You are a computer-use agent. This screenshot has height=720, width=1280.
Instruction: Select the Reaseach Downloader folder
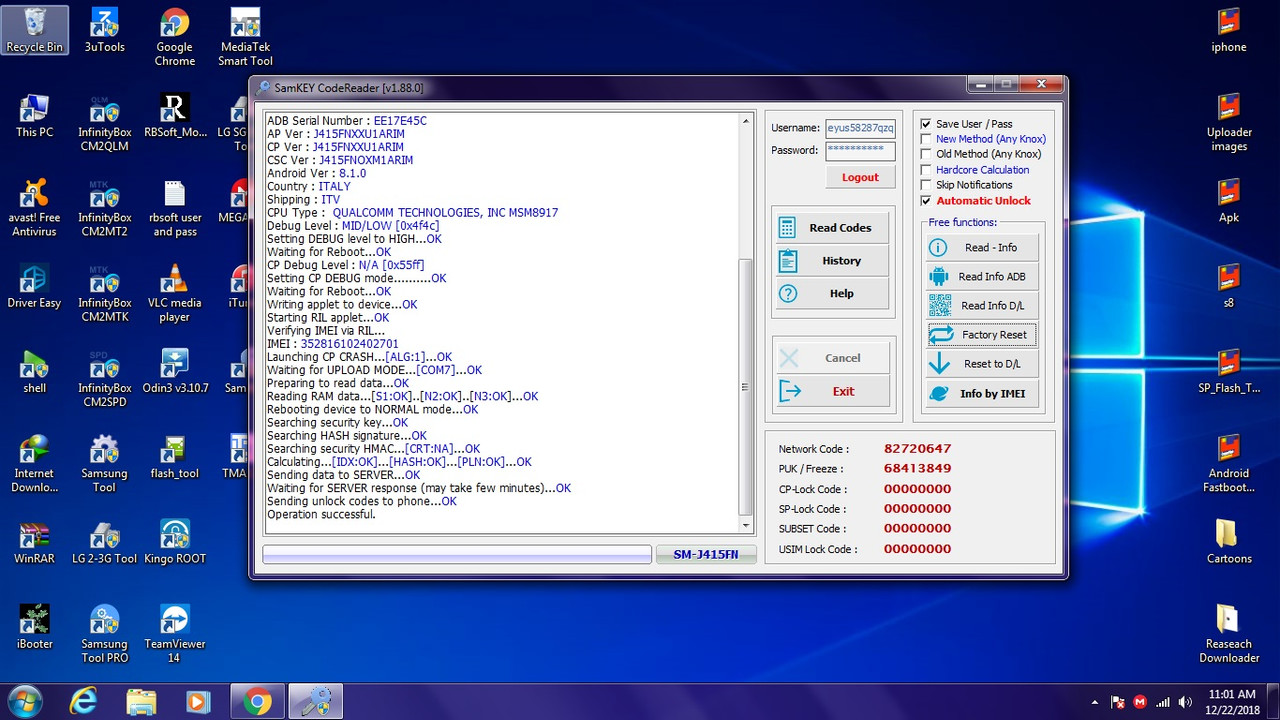(1229, 634)
